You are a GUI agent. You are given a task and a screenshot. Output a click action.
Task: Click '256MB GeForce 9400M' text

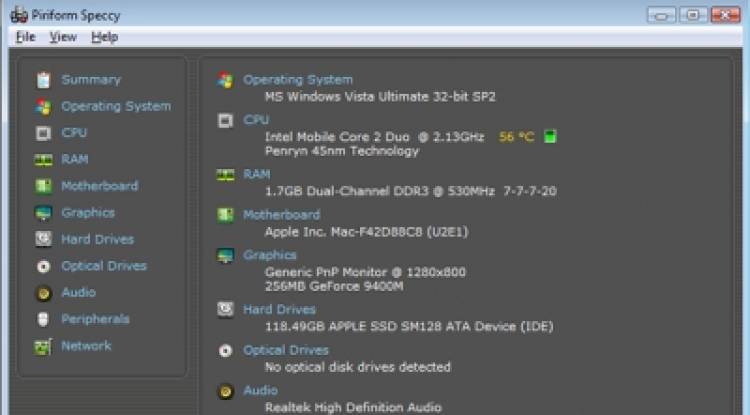point(334,286)
